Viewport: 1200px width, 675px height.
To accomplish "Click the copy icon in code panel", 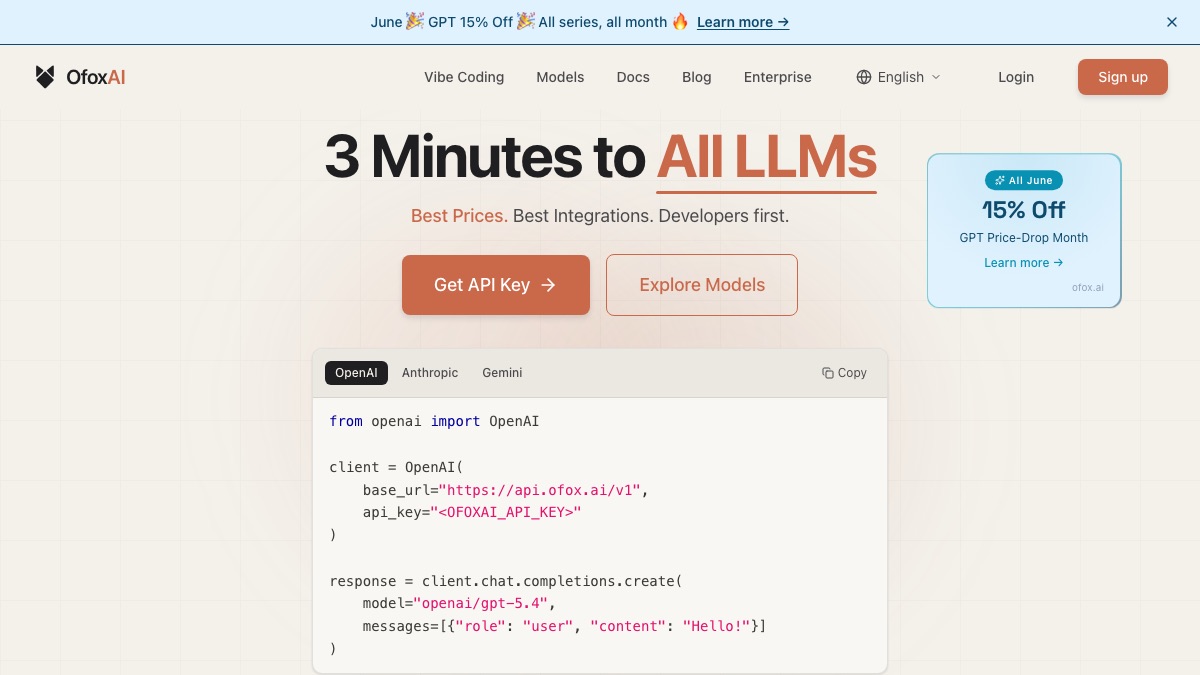I will tap(828, 373).
